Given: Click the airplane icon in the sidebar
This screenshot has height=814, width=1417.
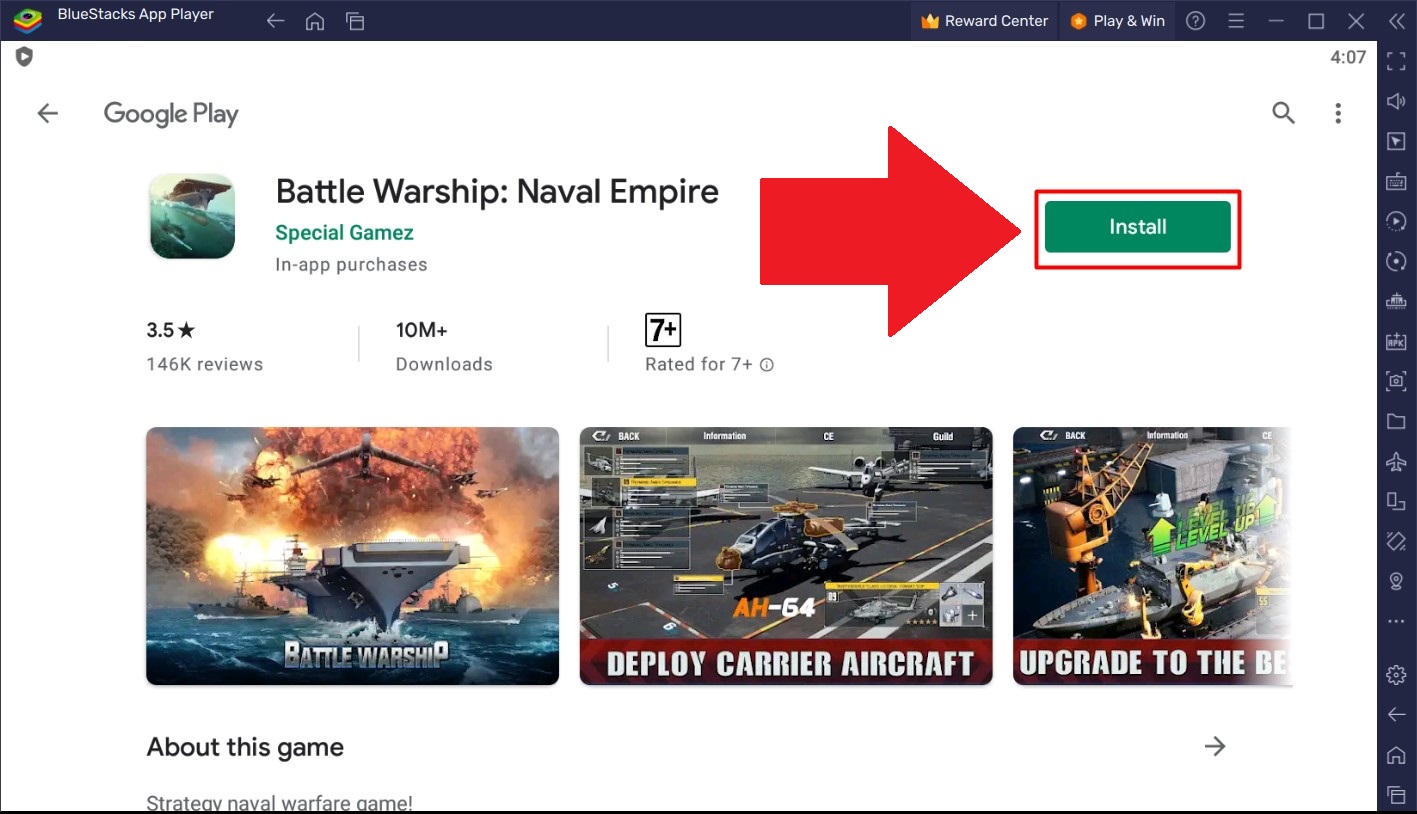Looking at the screenshot, I should point(1396,461).
